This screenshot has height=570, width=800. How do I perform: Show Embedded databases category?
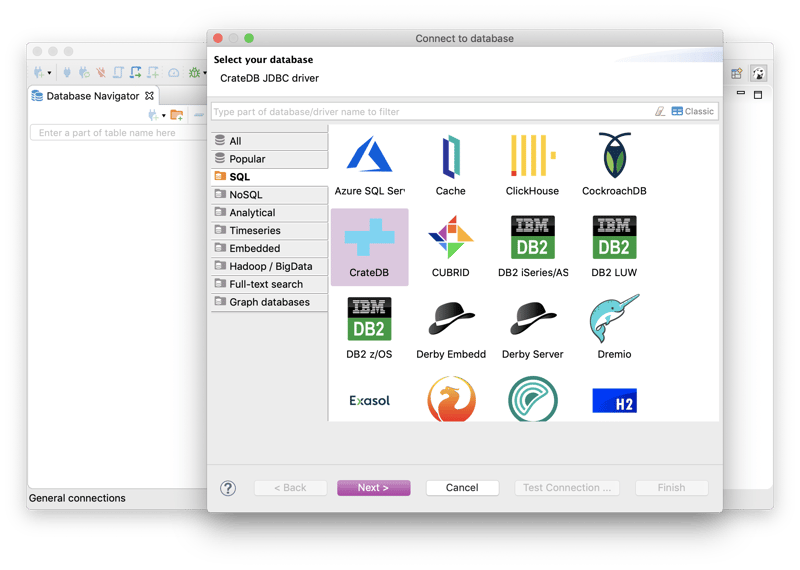pyautogui.click(x=269, y=248)
